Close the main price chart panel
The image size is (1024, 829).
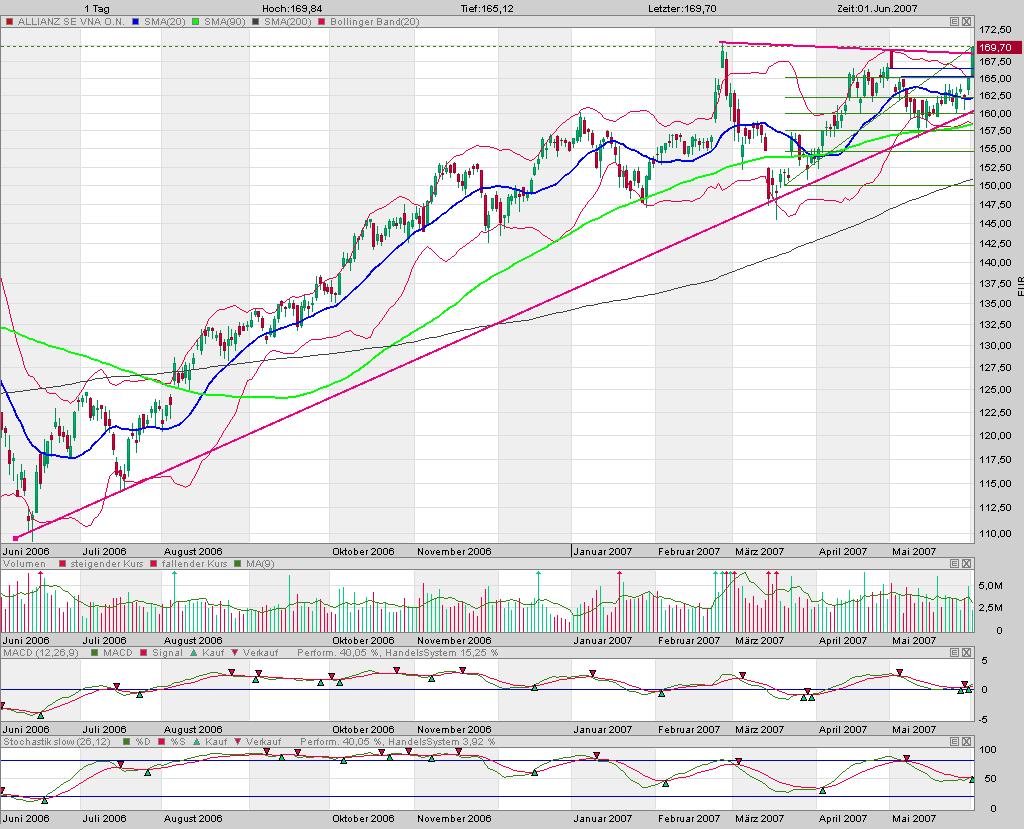967,20
